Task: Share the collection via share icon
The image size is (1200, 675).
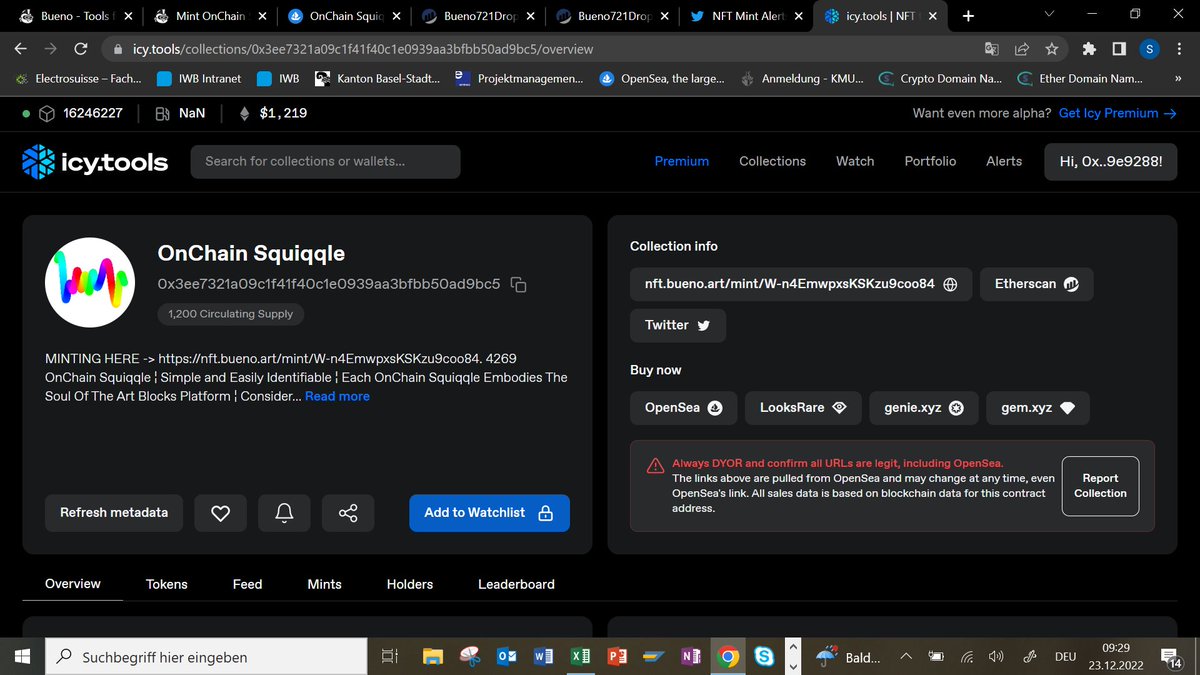Action: click(x=348, y=513)
